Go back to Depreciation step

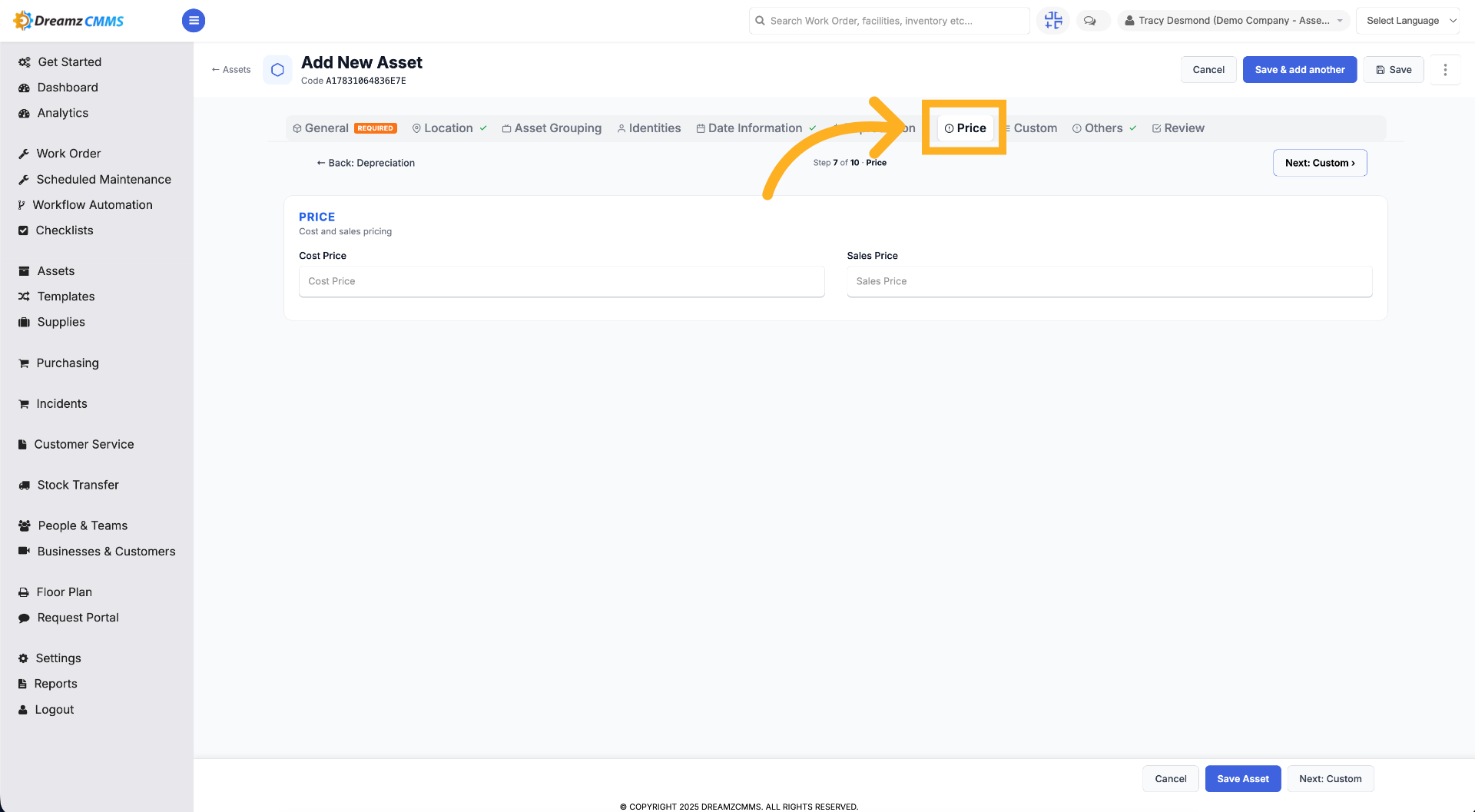(366, 163)
